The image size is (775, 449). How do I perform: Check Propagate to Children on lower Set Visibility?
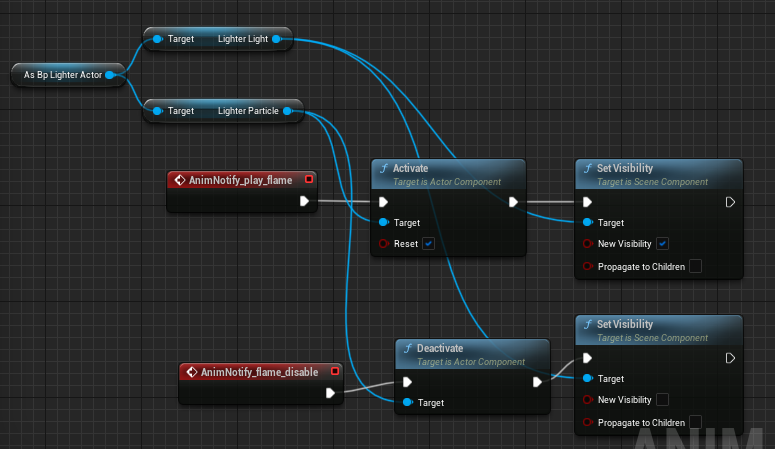(x=695, y=422)
